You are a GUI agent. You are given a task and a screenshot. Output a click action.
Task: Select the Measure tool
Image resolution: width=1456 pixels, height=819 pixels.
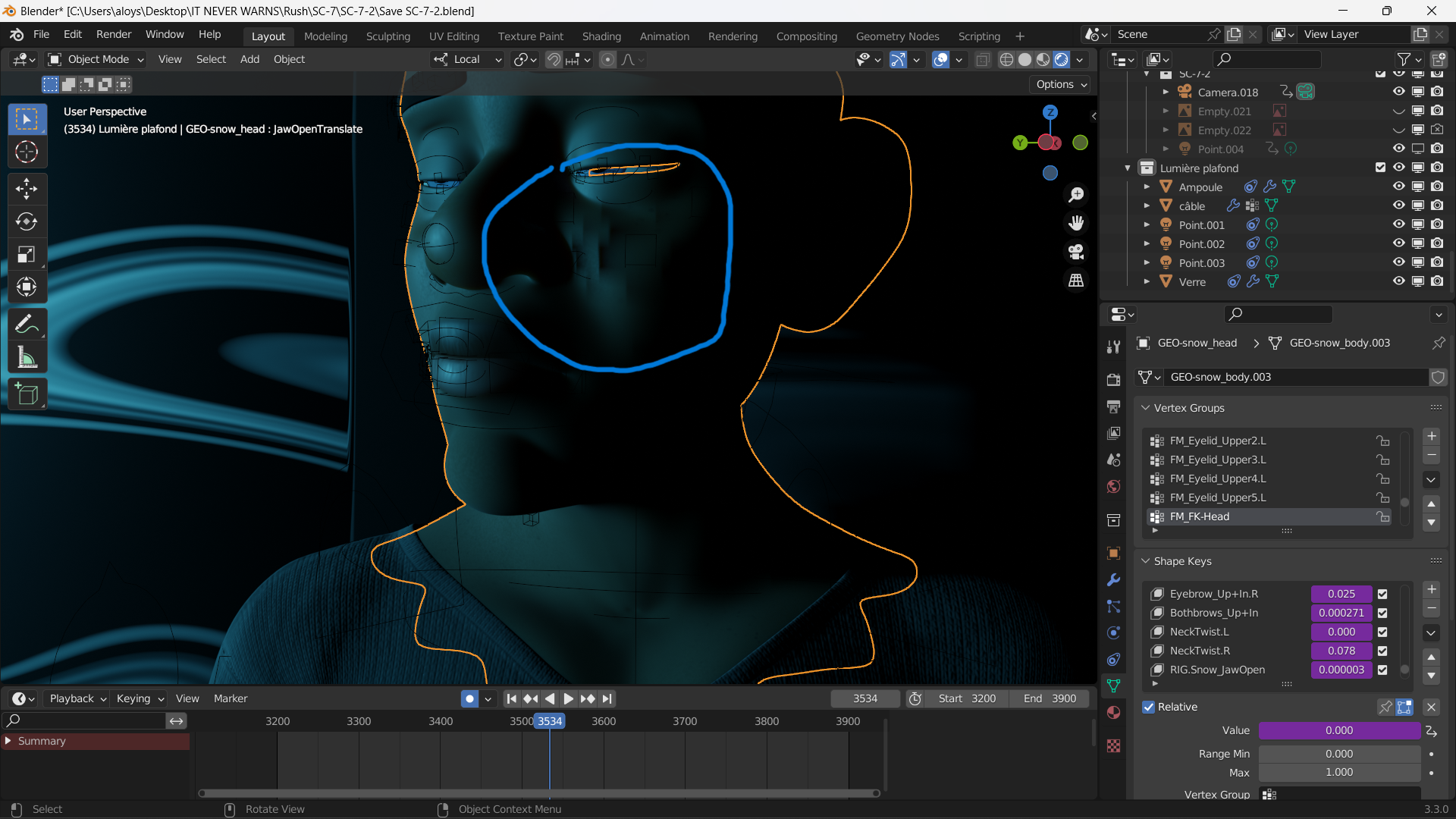[x=27, y=356]
